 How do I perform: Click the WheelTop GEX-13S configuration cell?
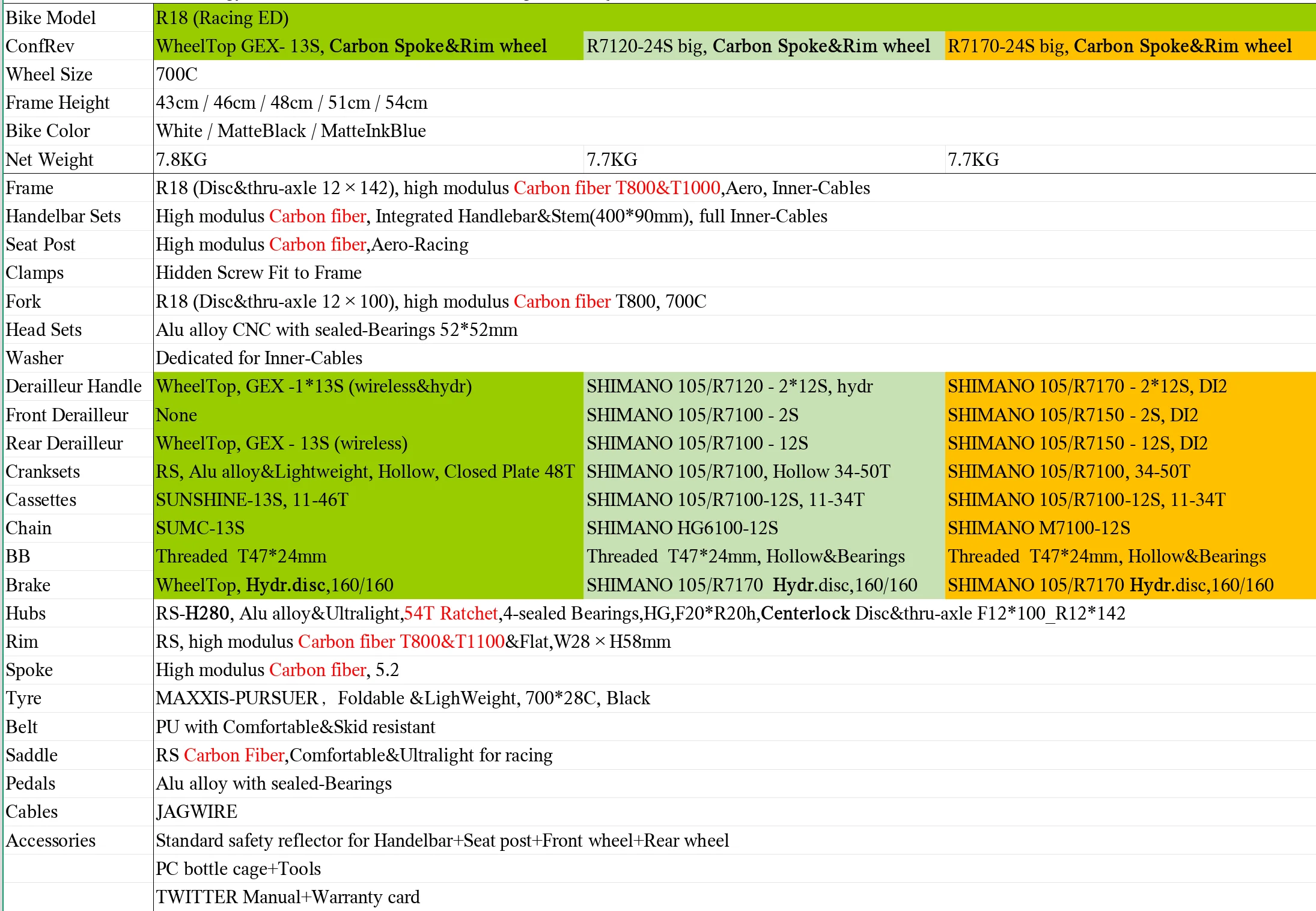352,46
